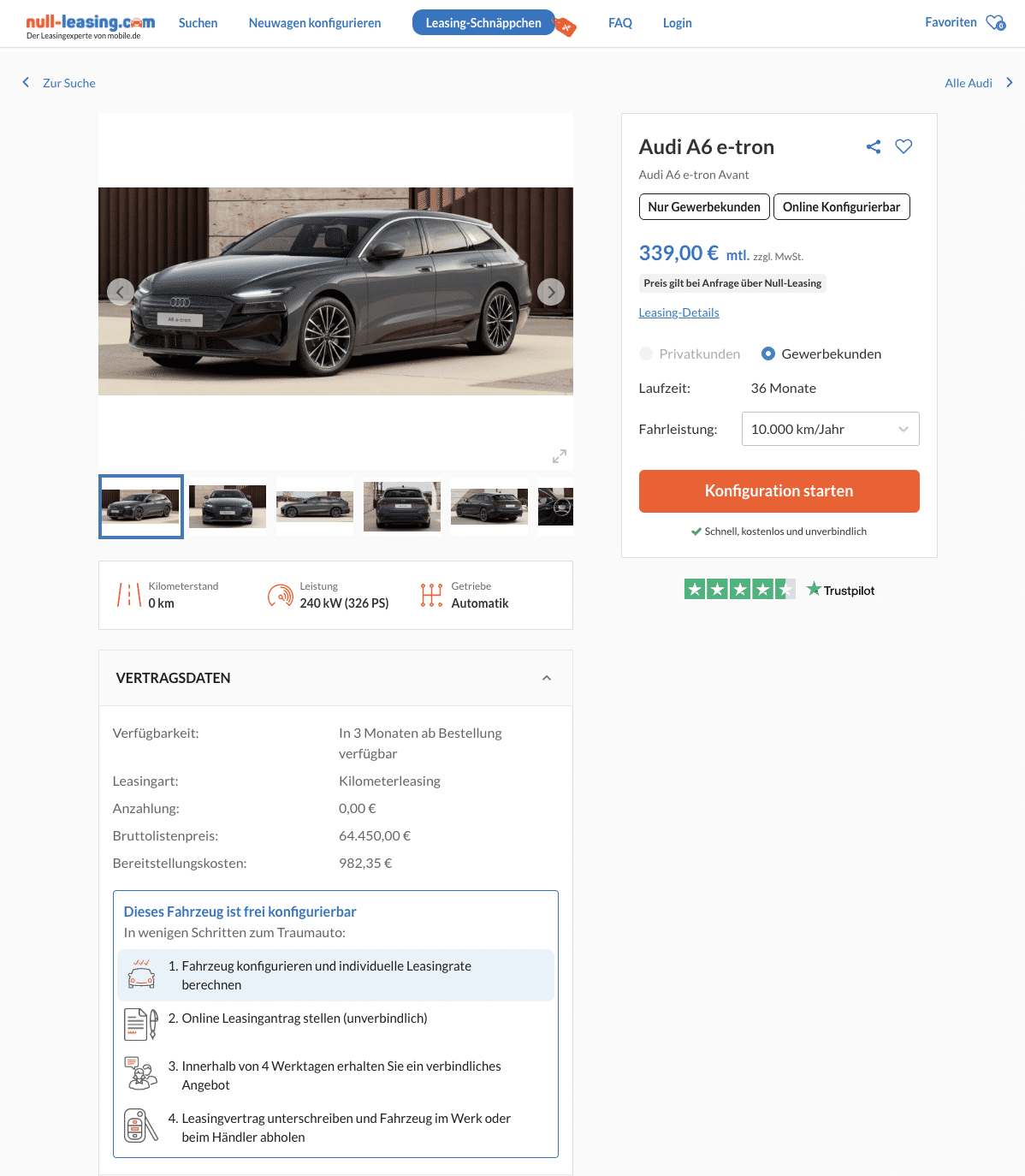Collapse the Vertragsdaten section
This screenshot has width=1025, height=1176.
[547, 678]
